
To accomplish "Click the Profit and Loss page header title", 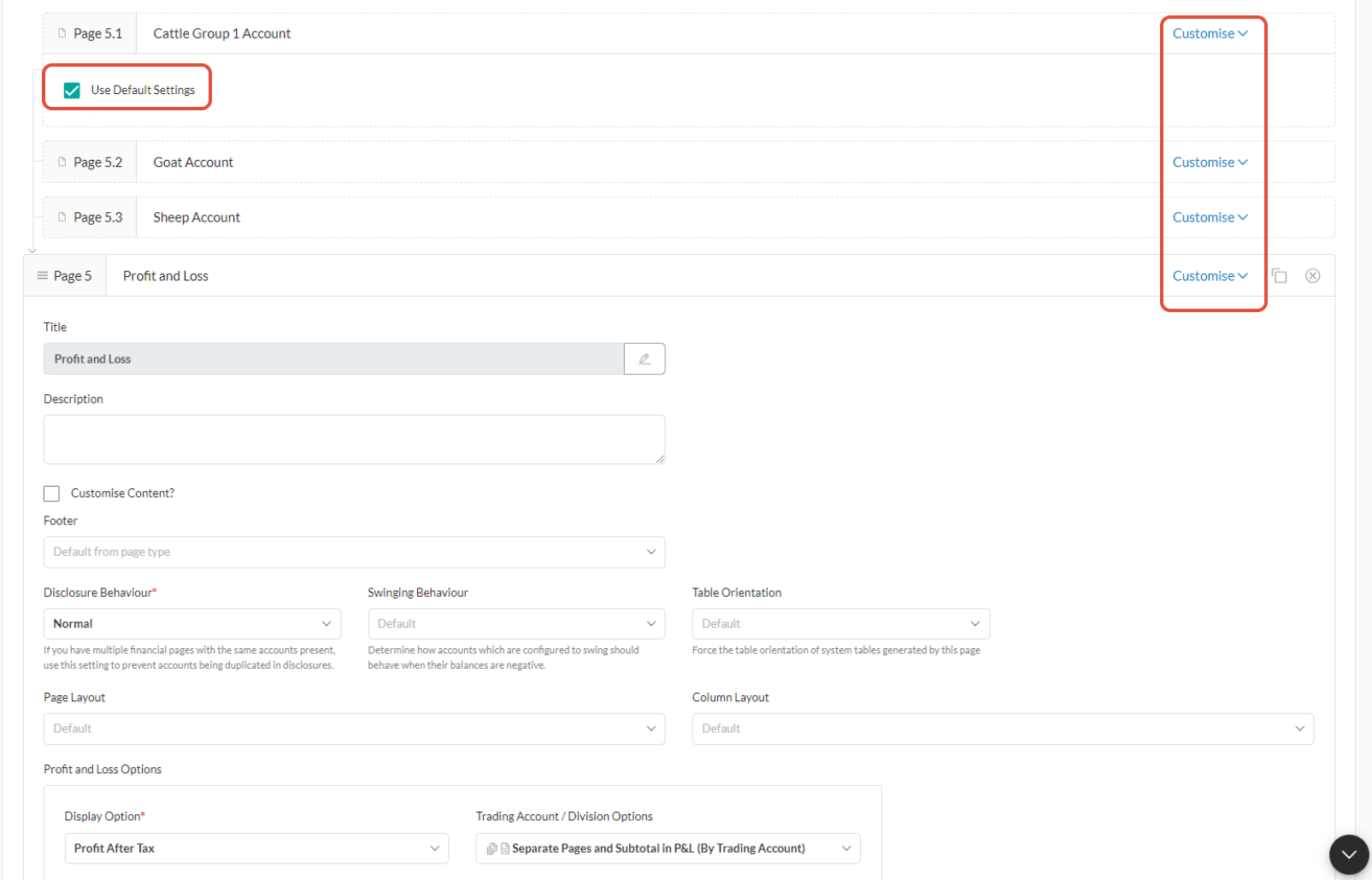I will (166, 275).
